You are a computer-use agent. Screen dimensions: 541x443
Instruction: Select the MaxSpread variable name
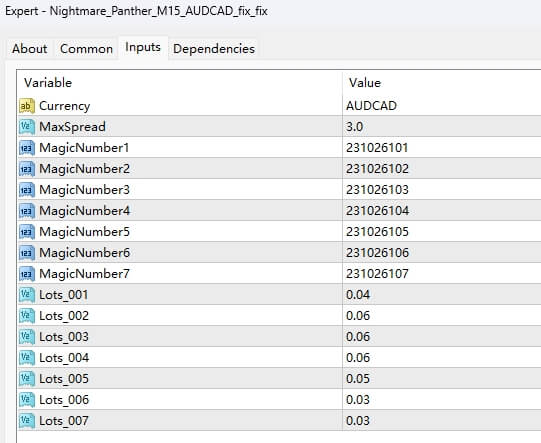[72, 127]
